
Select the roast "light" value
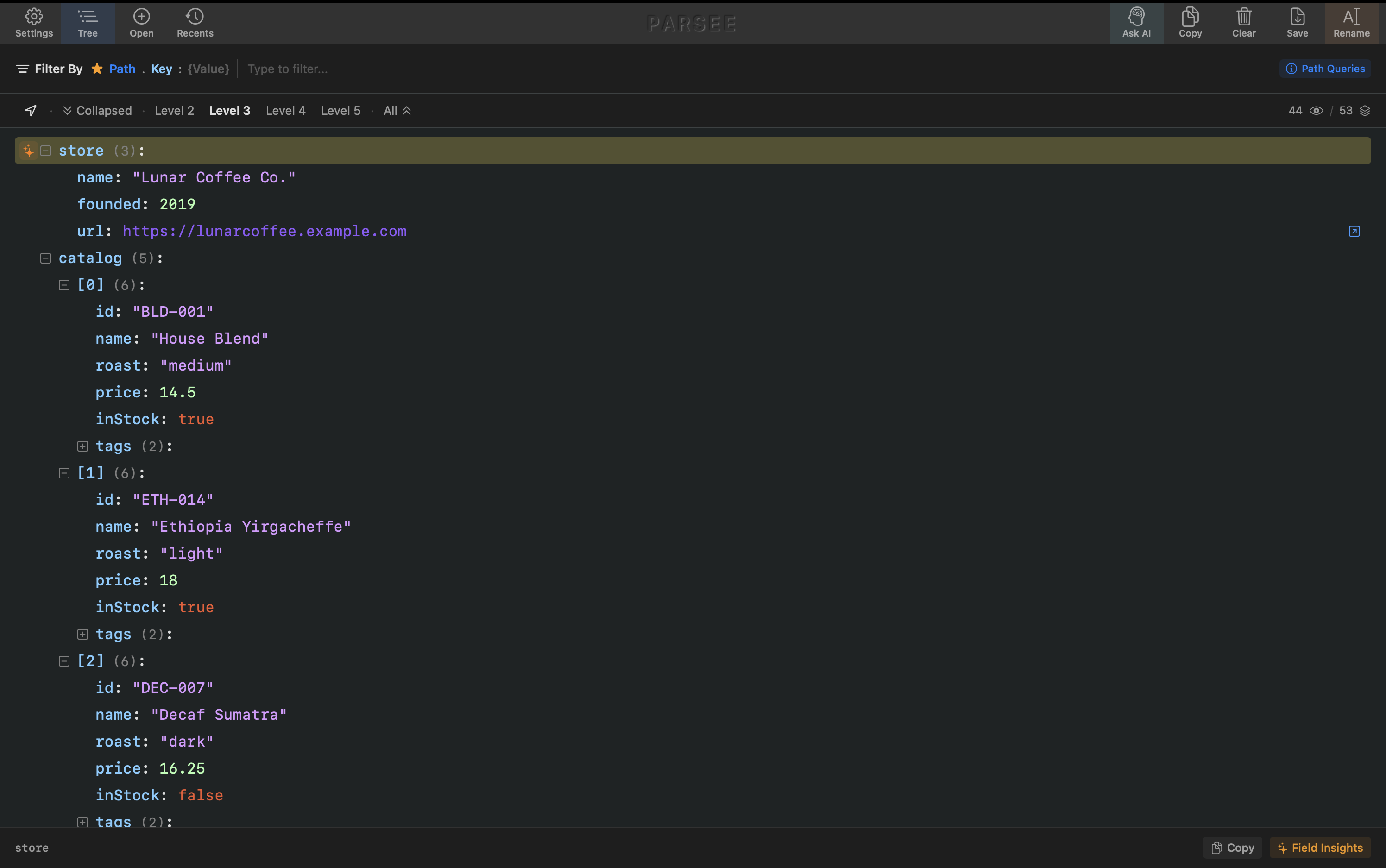191,554
